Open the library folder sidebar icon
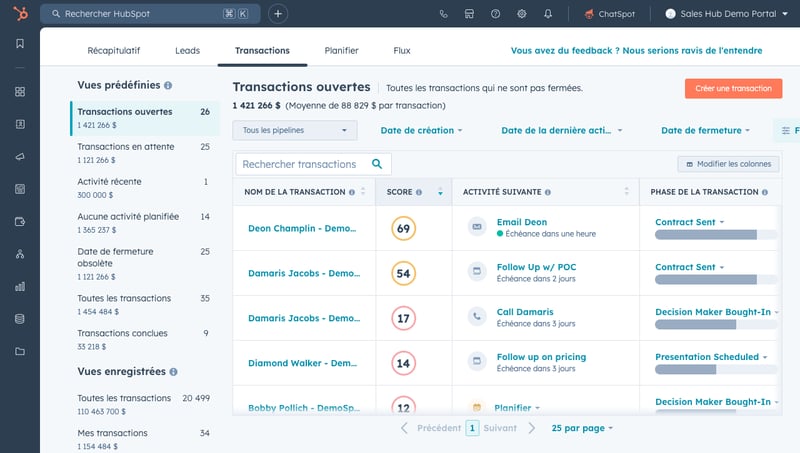 [x=20, y=351]
